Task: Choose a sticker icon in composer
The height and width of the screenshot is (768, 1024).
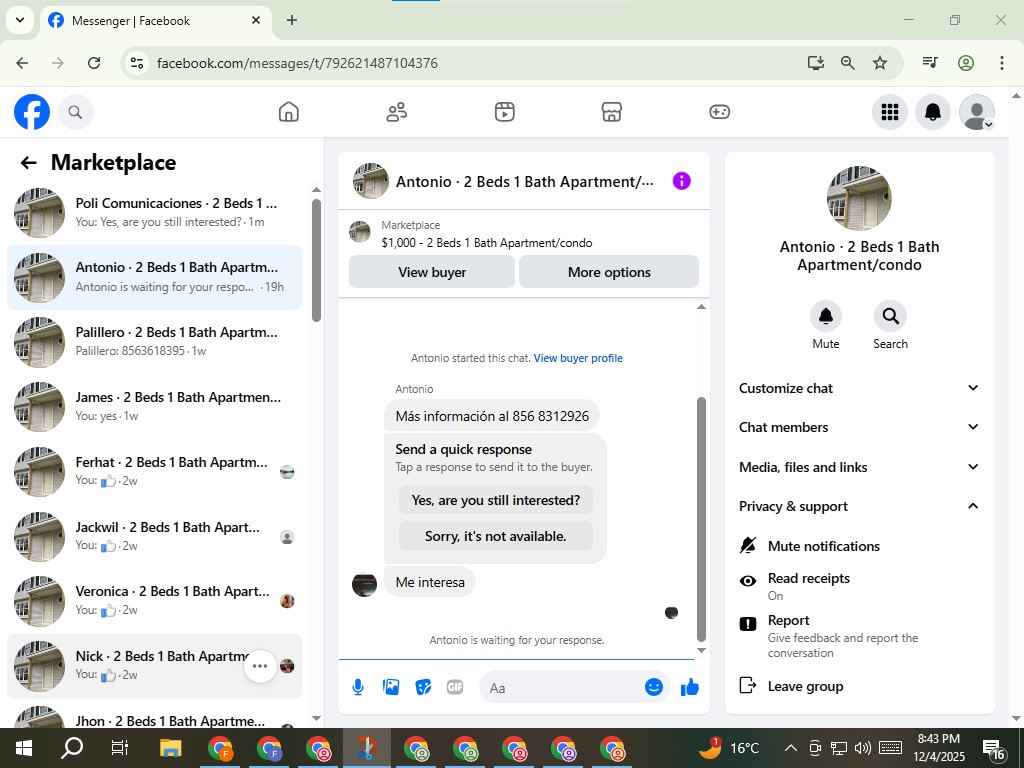Action: pyautogui.click(x=423, y=687)
